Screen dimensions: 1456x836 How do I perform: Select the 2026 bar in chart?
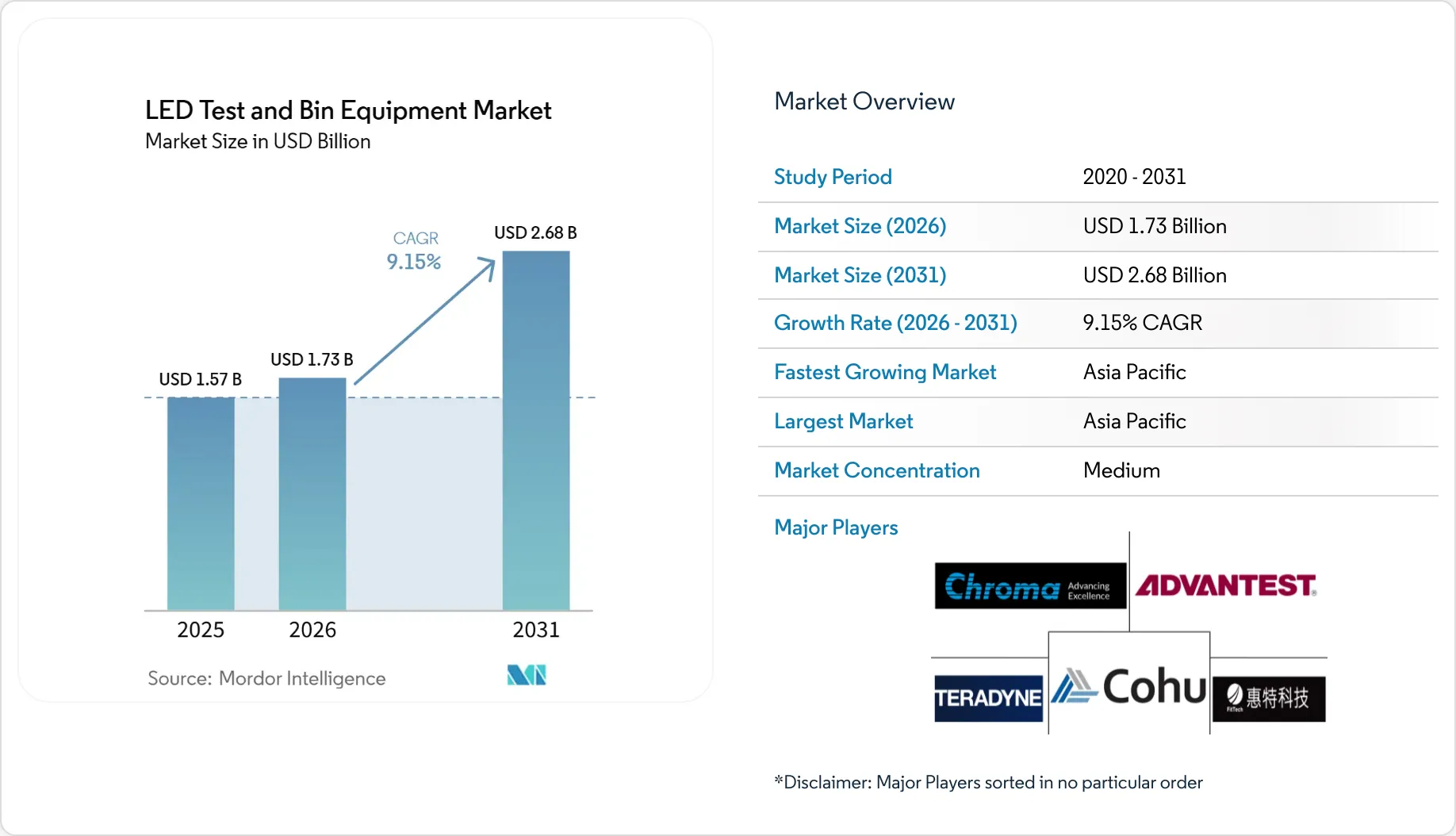click(312, 494)
